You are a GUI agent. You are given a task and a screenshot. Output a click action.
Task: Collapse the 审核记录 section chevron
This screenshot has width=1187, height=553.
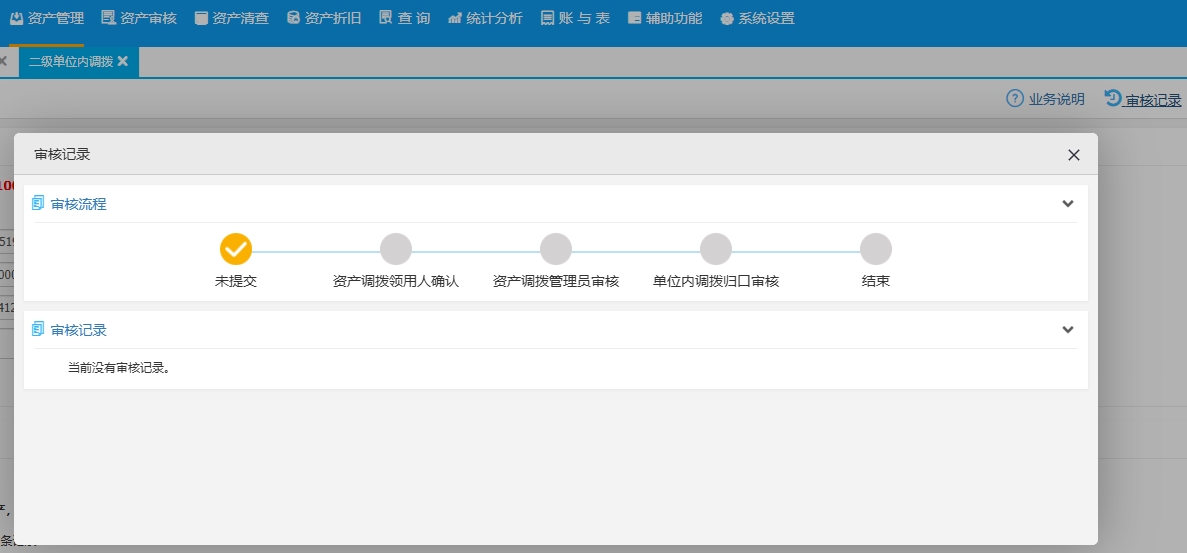click(1067, 330)
